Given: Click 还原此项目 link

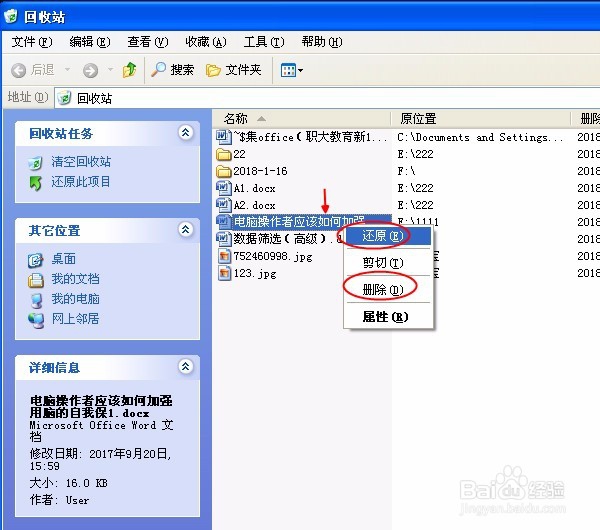Looking at the screenshot, I should click(x=81, y=181).
